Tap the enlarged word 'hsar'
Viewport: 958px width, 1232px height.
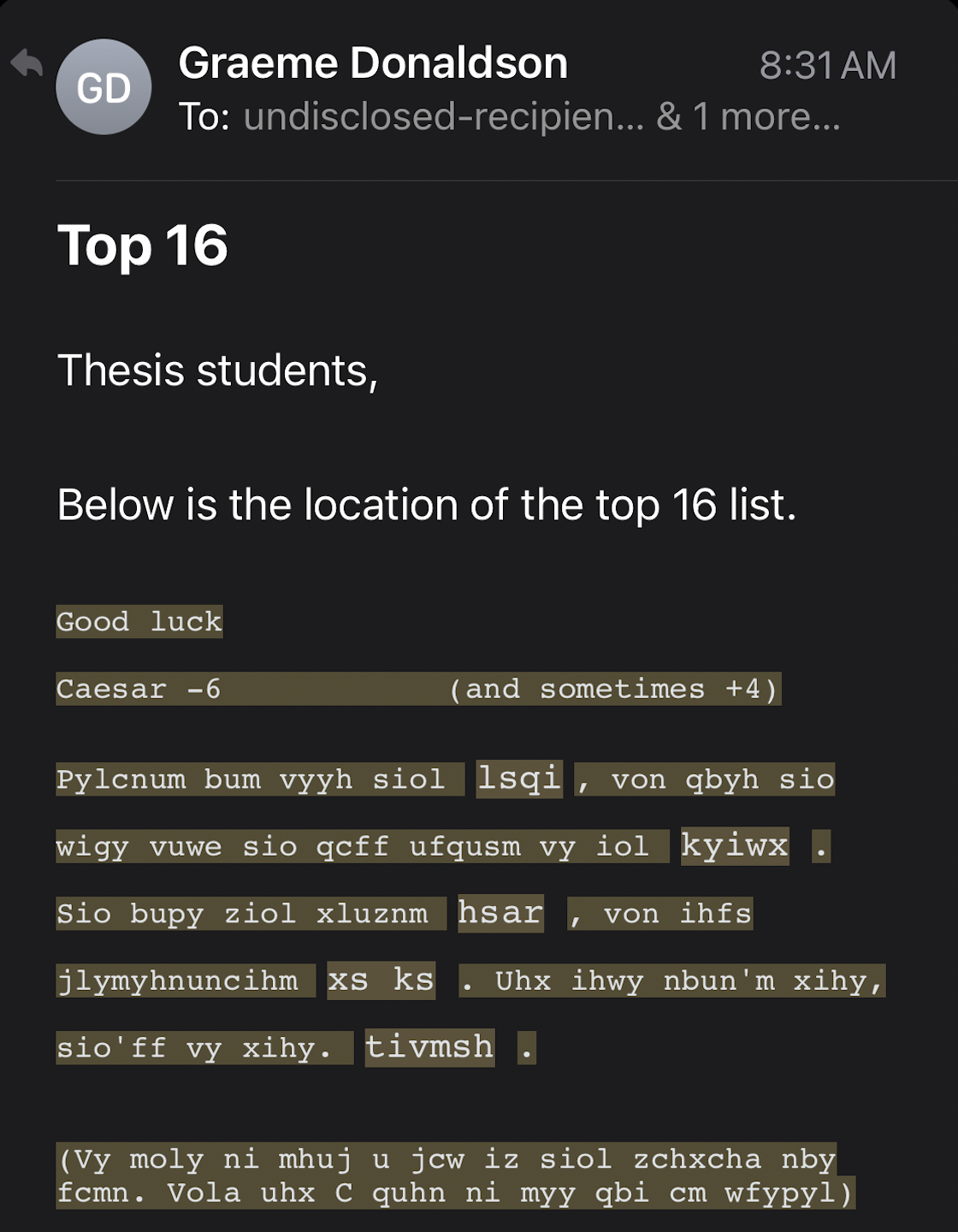click(500, 913)
